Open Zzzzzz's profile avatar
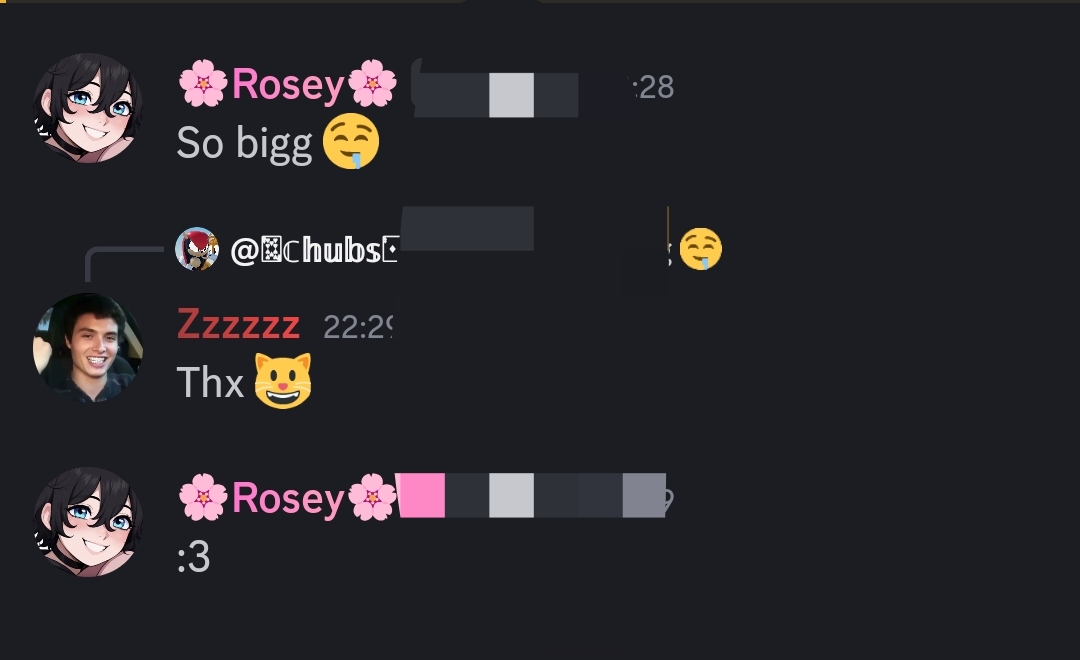This screenshot has width=1080, height=660. (x=88, y=348)
